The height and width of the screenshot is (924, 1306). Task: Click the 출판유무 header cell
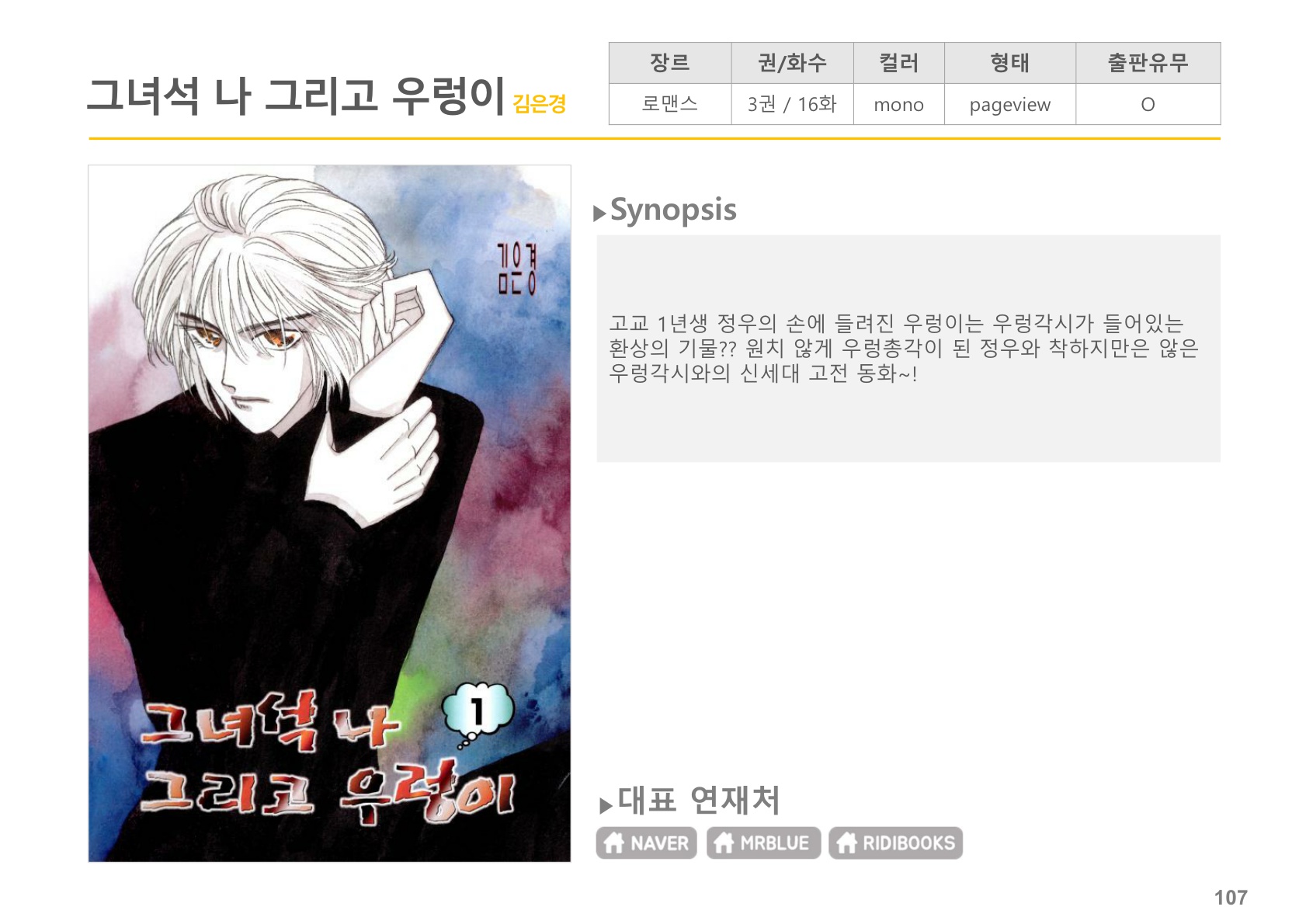[x=1148, y=63]
